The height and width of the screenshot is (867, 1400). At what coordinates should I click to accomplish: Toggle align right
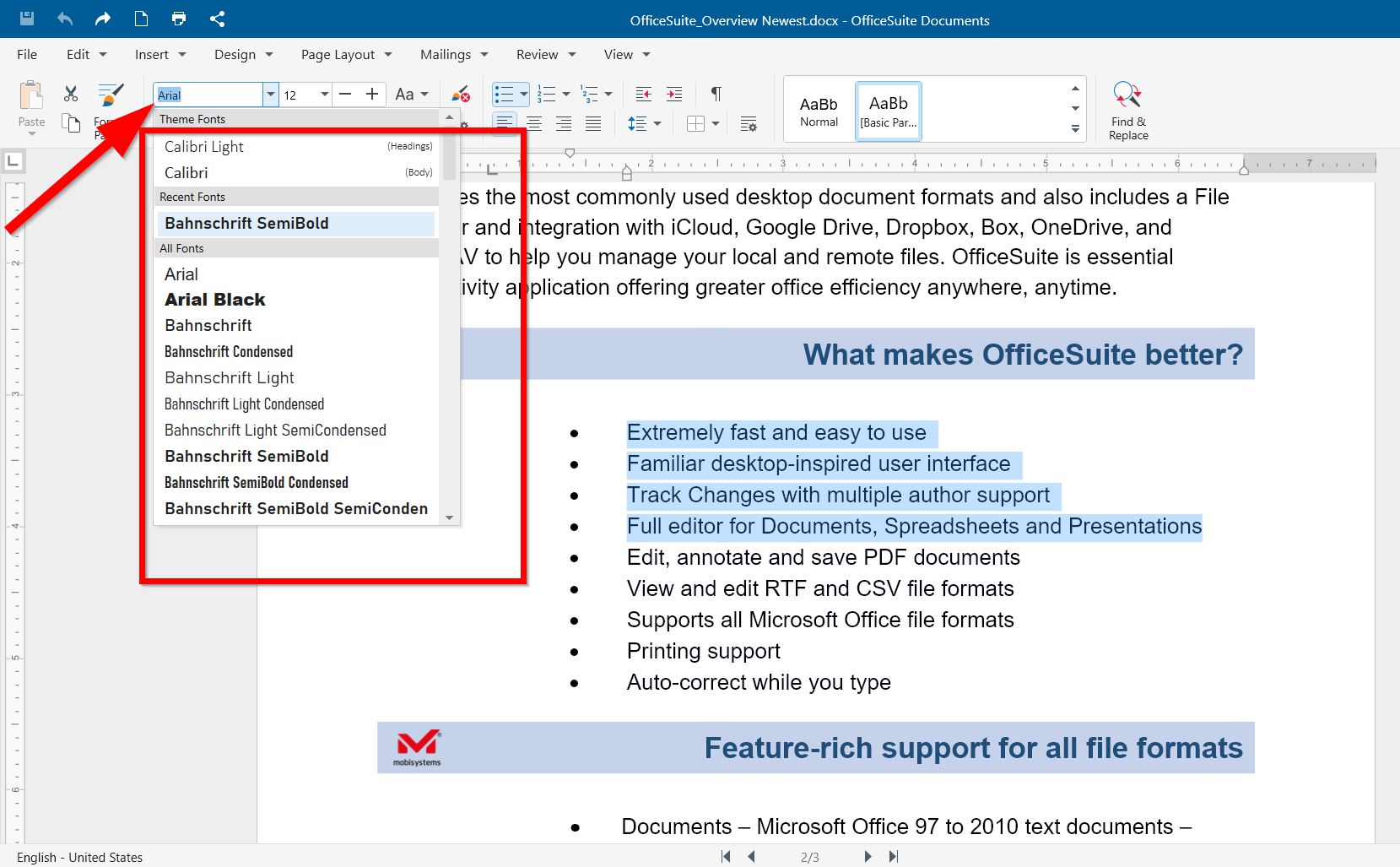pyautogui.click(x=564, y=123)
